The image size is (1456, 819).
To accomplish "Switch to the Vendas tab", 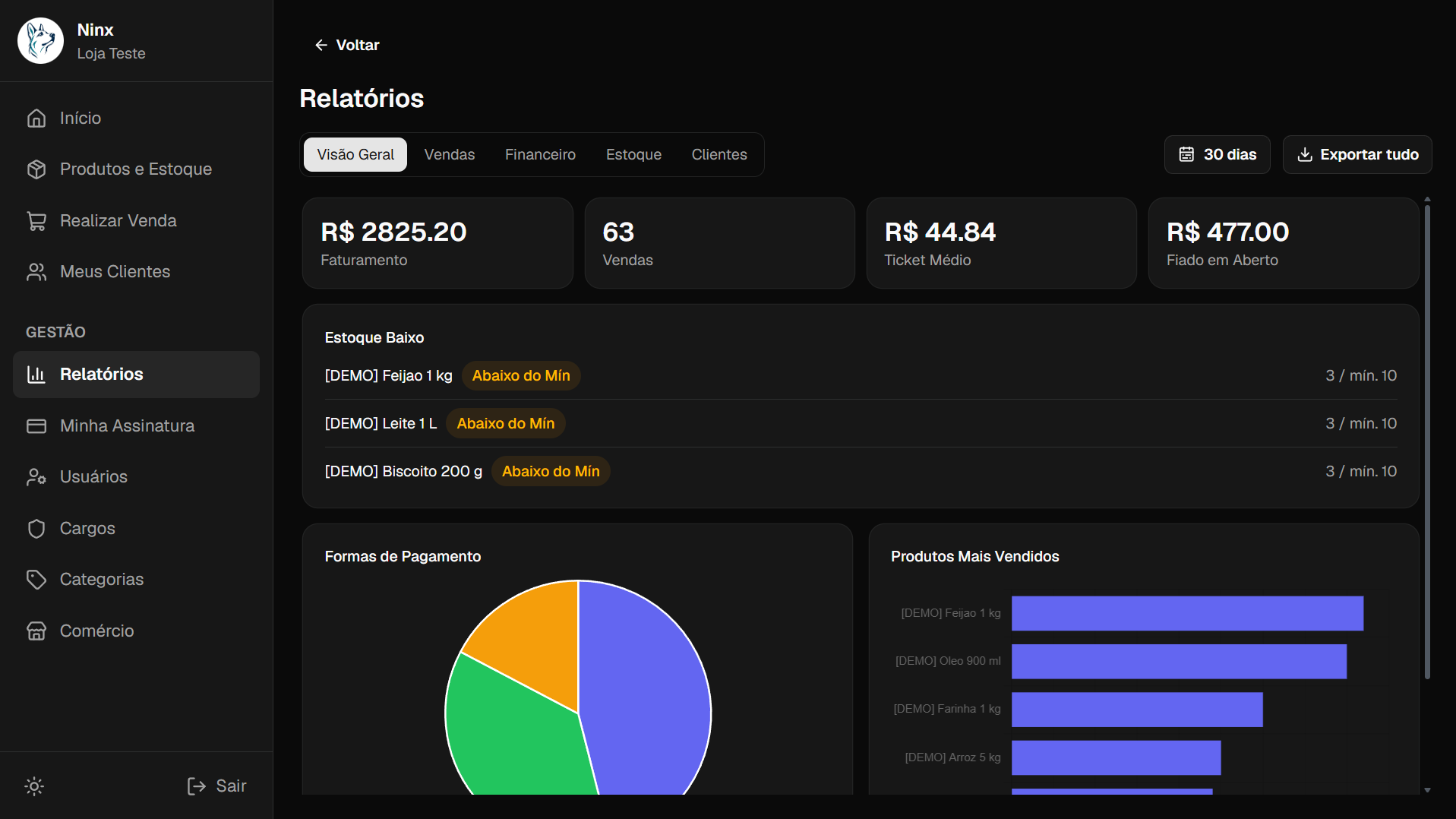I will [450, 155].
